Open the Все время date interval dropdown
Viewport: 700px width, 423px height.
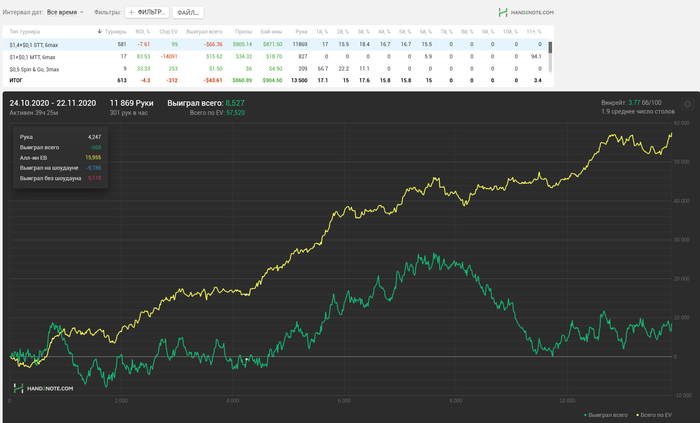pos(65,12)
